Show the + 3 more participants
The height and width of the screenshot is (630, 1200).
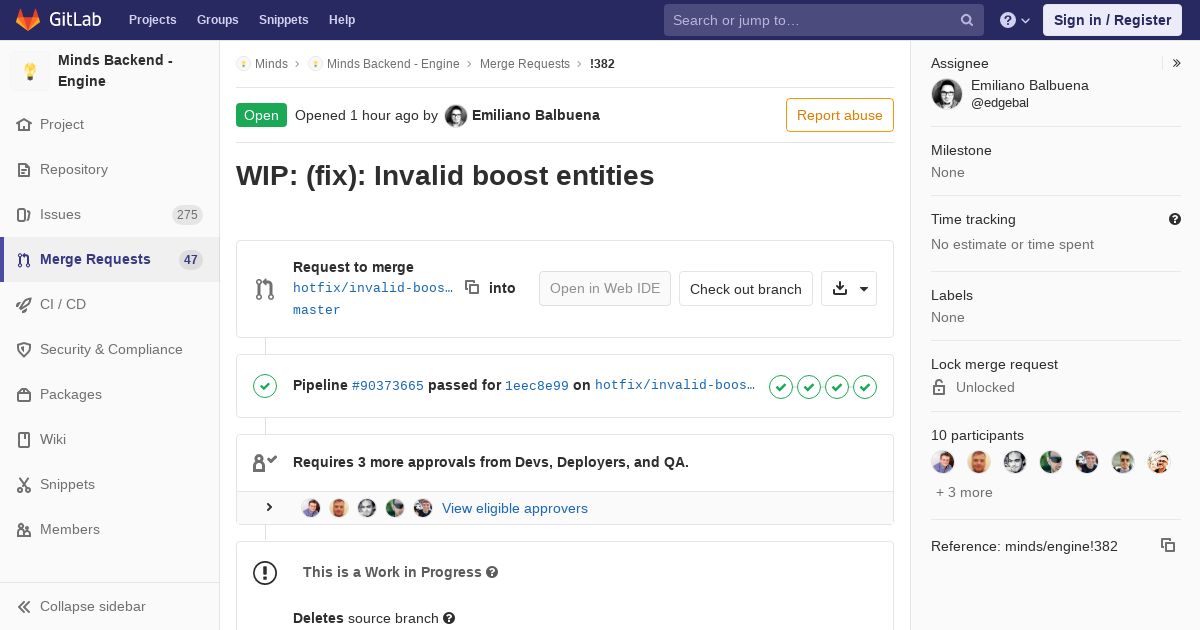(964, 492)
